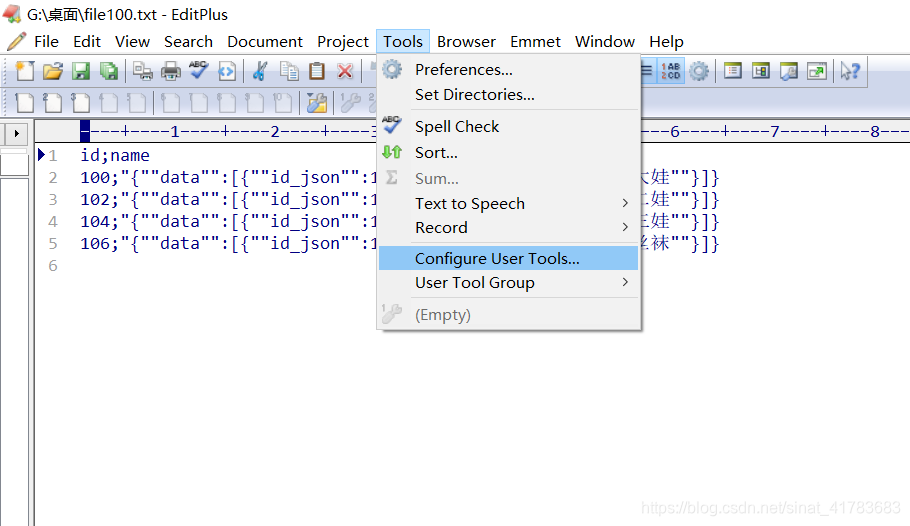Click the Paste clipboard icon
Image resolution: width=910 pixels, height=526 pixels.
pos(317,71)
